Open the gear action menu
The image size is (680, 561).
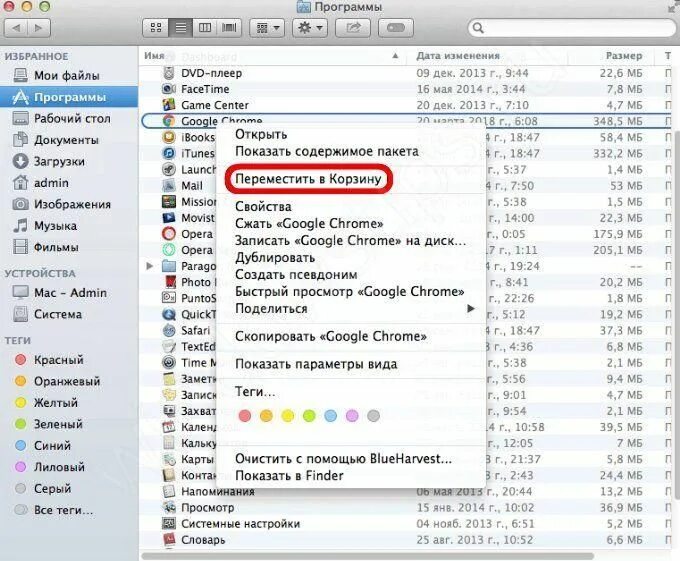point(310,28)
